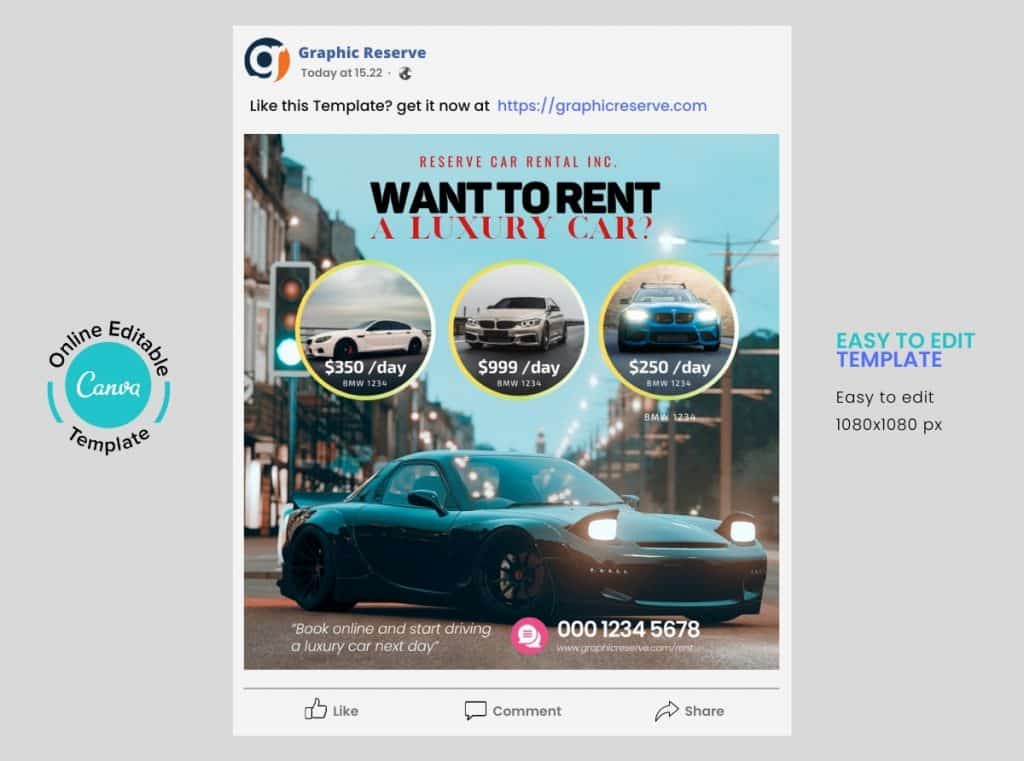Click the pink chat bubble icon

pyautogui.click(x=529, y=636)
